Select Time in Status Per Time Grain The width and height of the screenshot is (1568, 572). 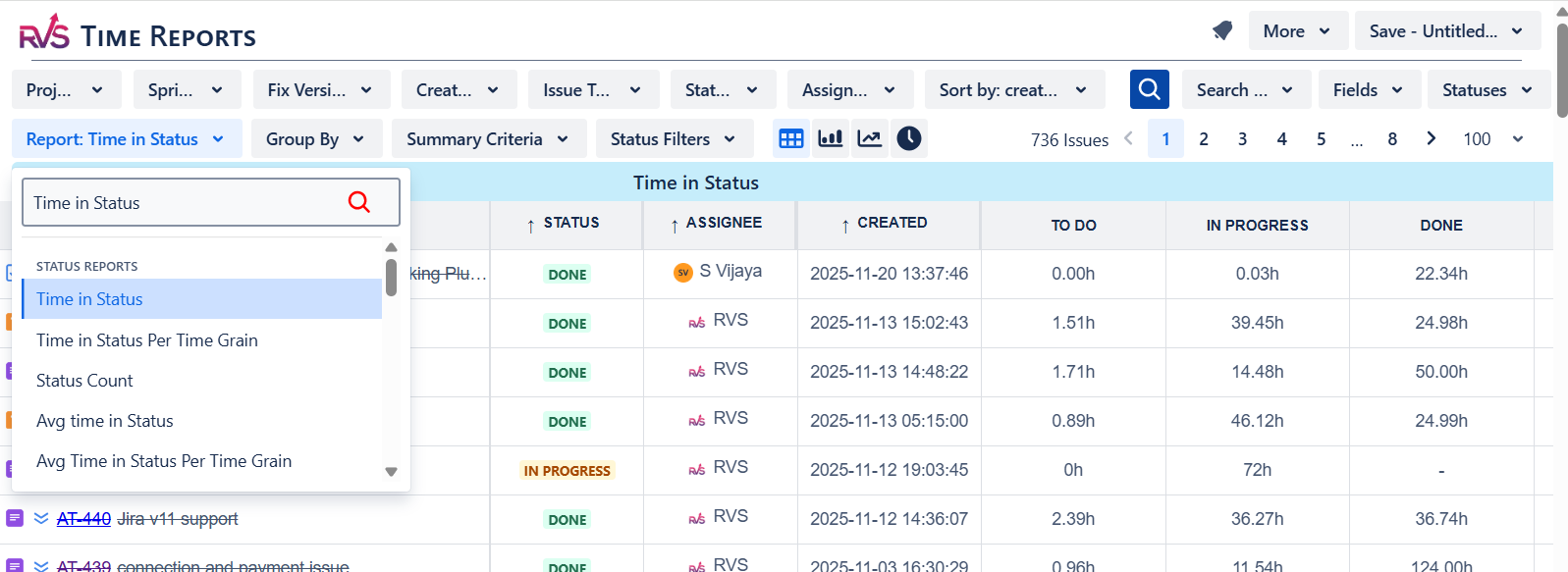(x=201, y=339)
